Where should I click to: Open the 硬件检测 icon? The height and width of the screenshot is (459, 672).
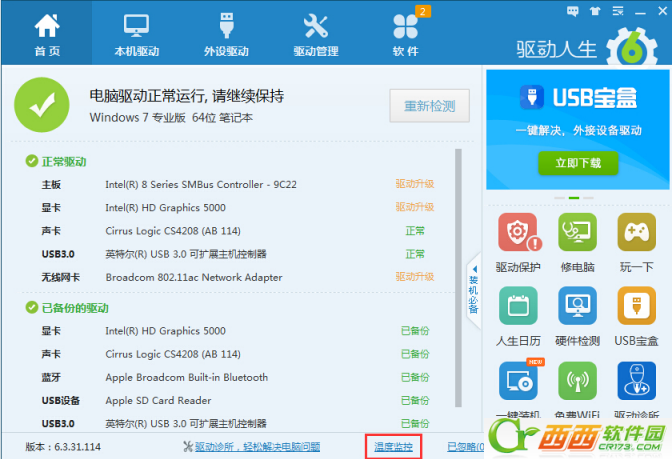coord(577,306)
